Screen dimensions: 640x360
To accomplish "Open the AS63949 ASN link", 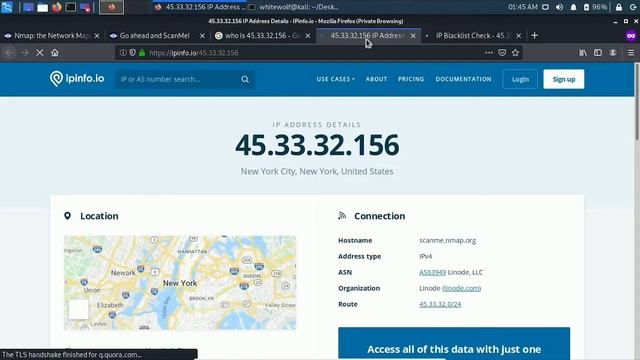I will 432,272.
